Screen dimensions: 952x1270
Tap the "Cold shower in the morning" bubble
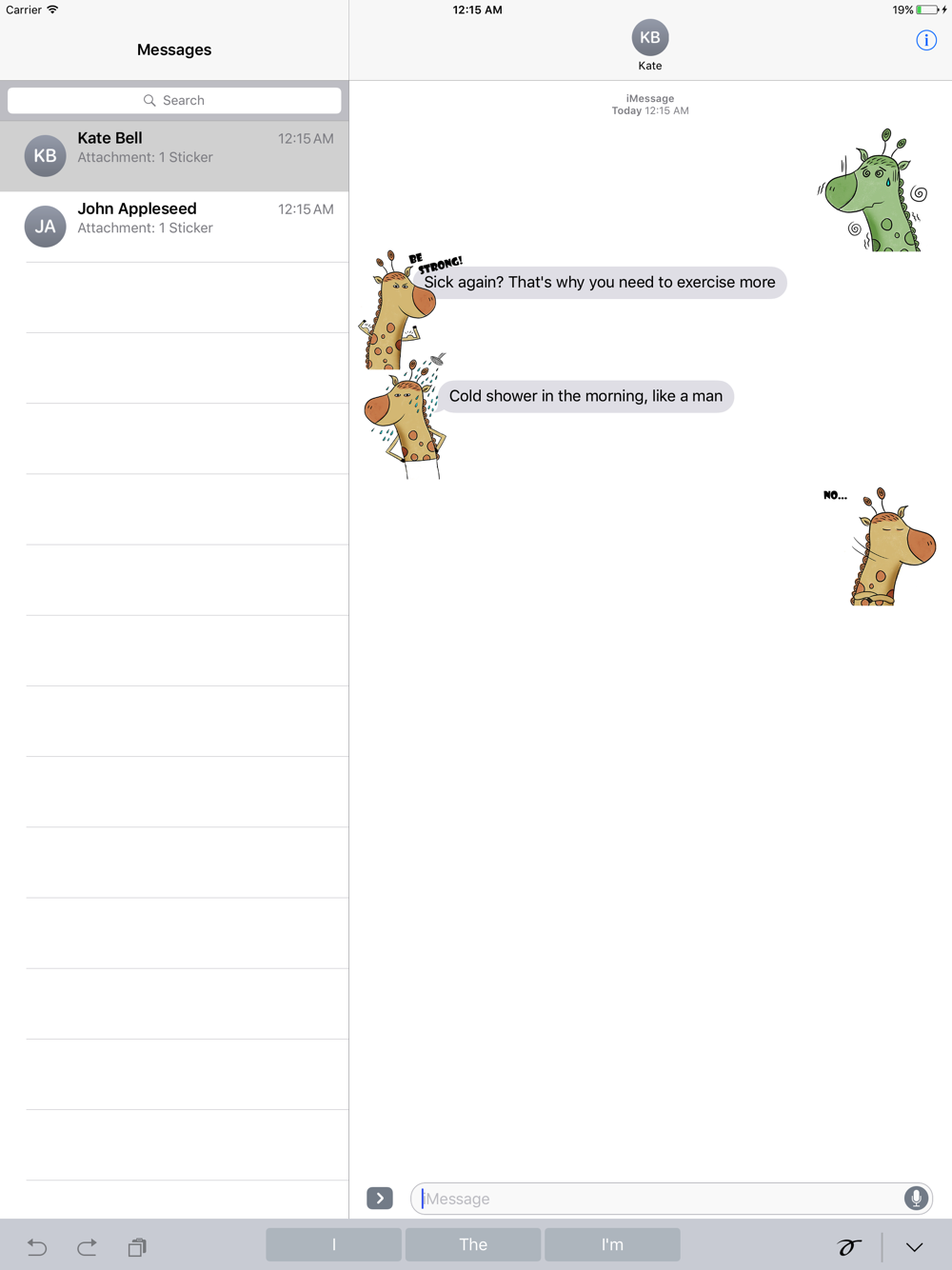click(585, 396)
